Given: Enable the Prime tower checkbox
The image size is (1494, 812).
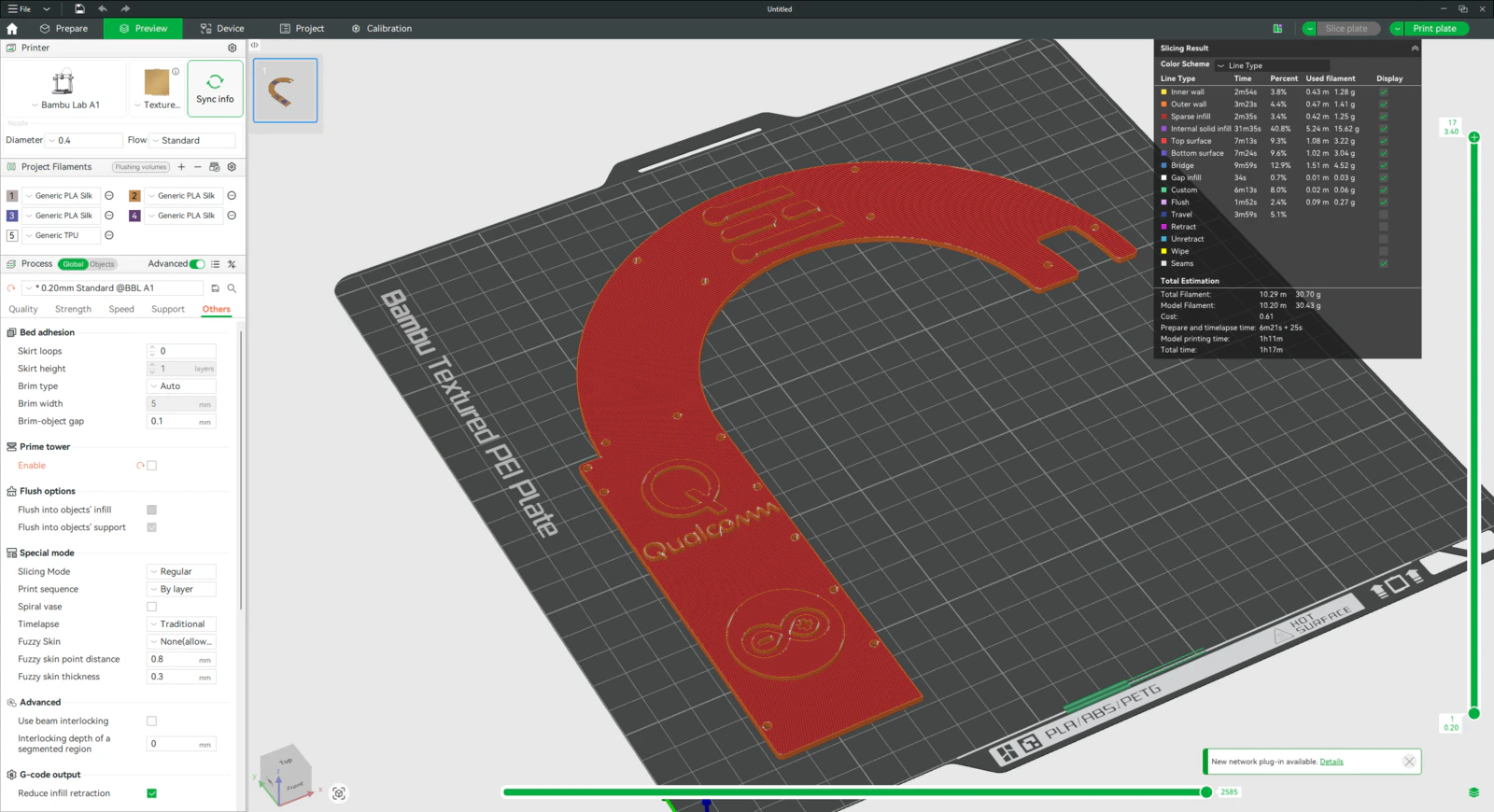Looking at the screenshot, I should pos(152,466).
